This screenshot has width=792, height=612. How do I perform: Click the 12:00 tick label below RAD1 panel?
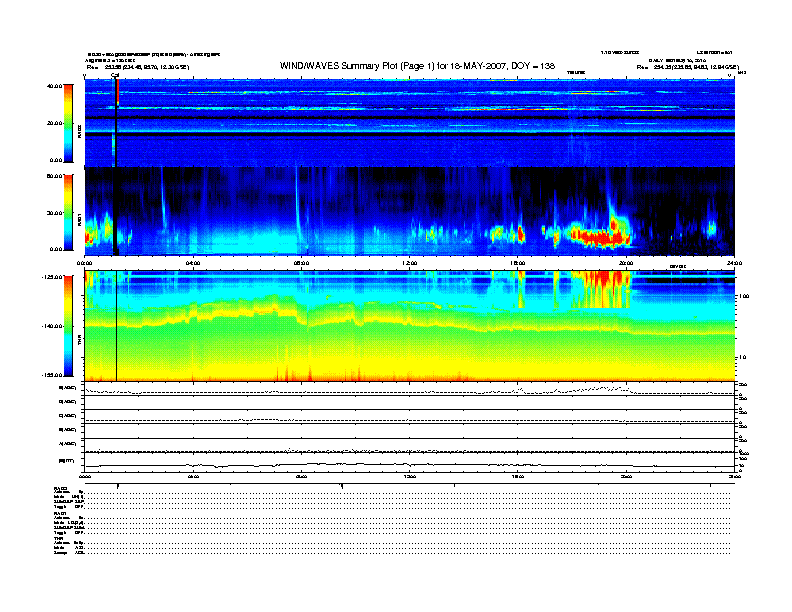click(410, 263)
